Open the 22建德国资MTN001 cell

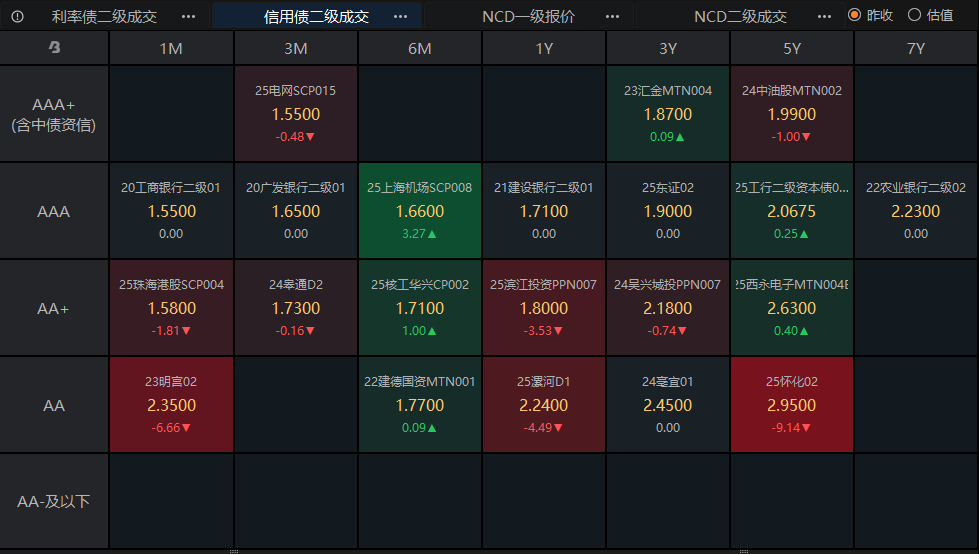pyautogui.click(x=420, y=405)
